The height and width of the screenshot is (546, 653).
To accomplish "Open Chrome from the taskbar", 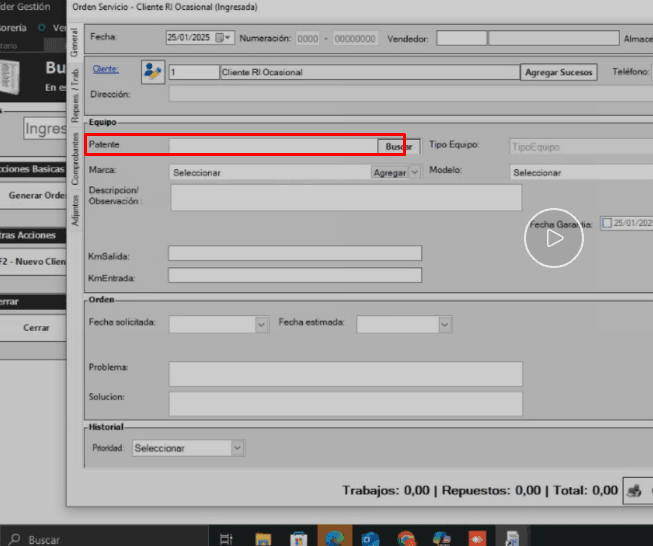I will tap(405, 538).
